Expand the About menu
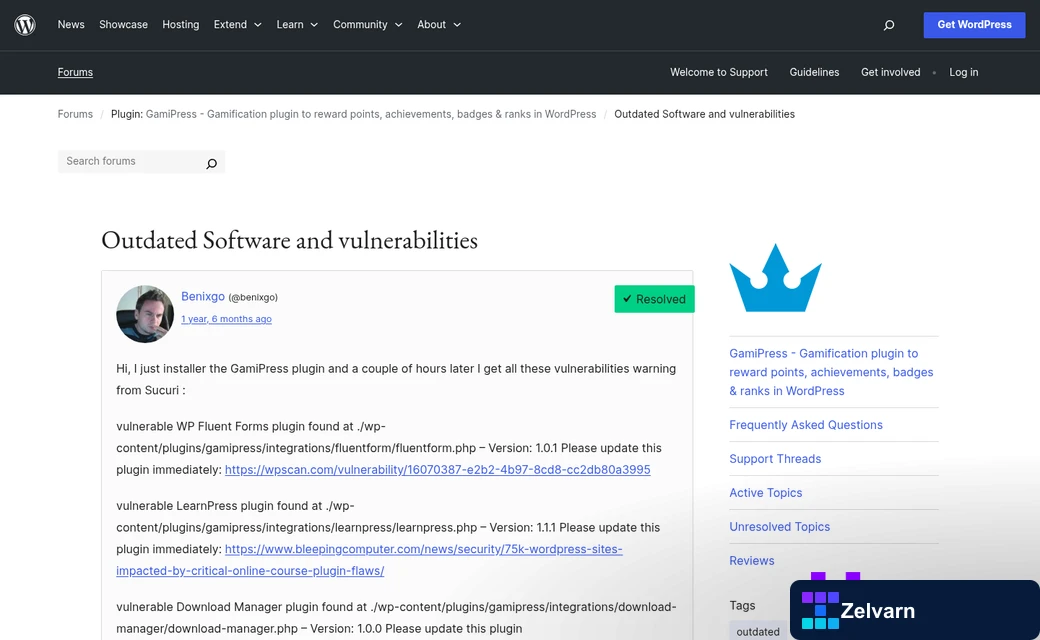Viewport: 1040px width, 640px height. pyautogui.click(x=438, y=25)
